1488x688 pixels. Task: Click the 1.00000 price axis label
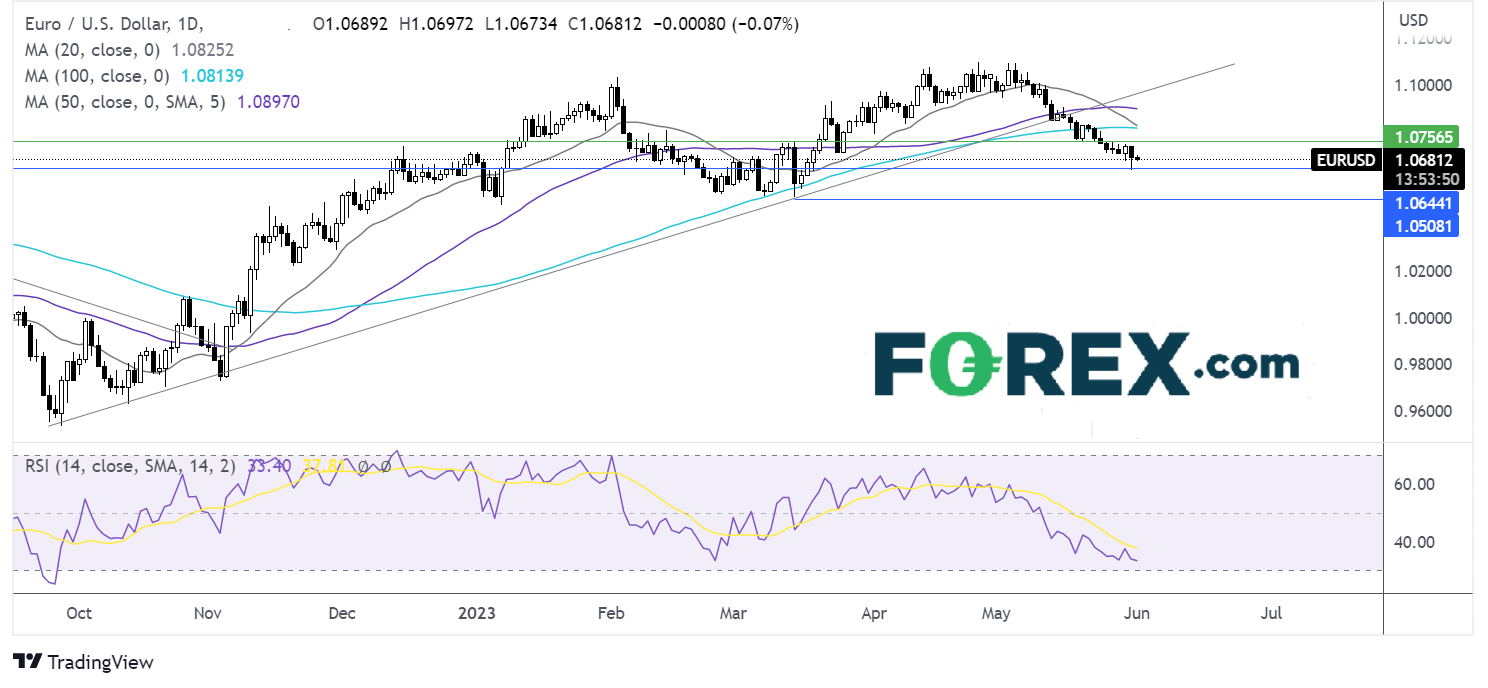click(x=1425, y=318)
